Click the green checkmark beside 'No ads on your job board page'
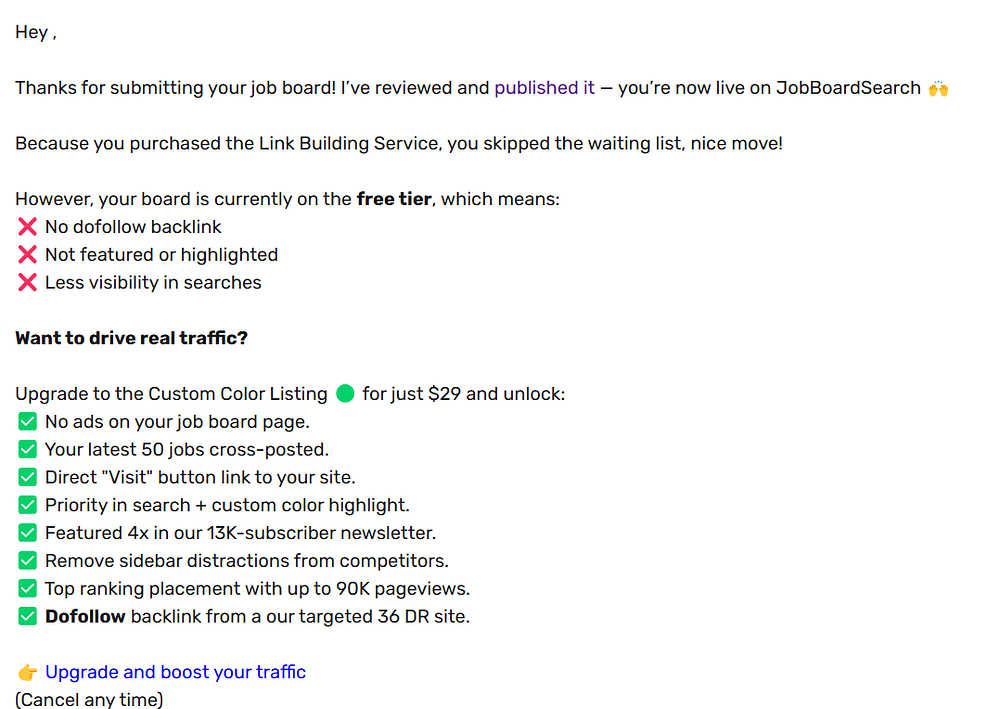This screenshot has width=1000, height=709. (27, 421)
